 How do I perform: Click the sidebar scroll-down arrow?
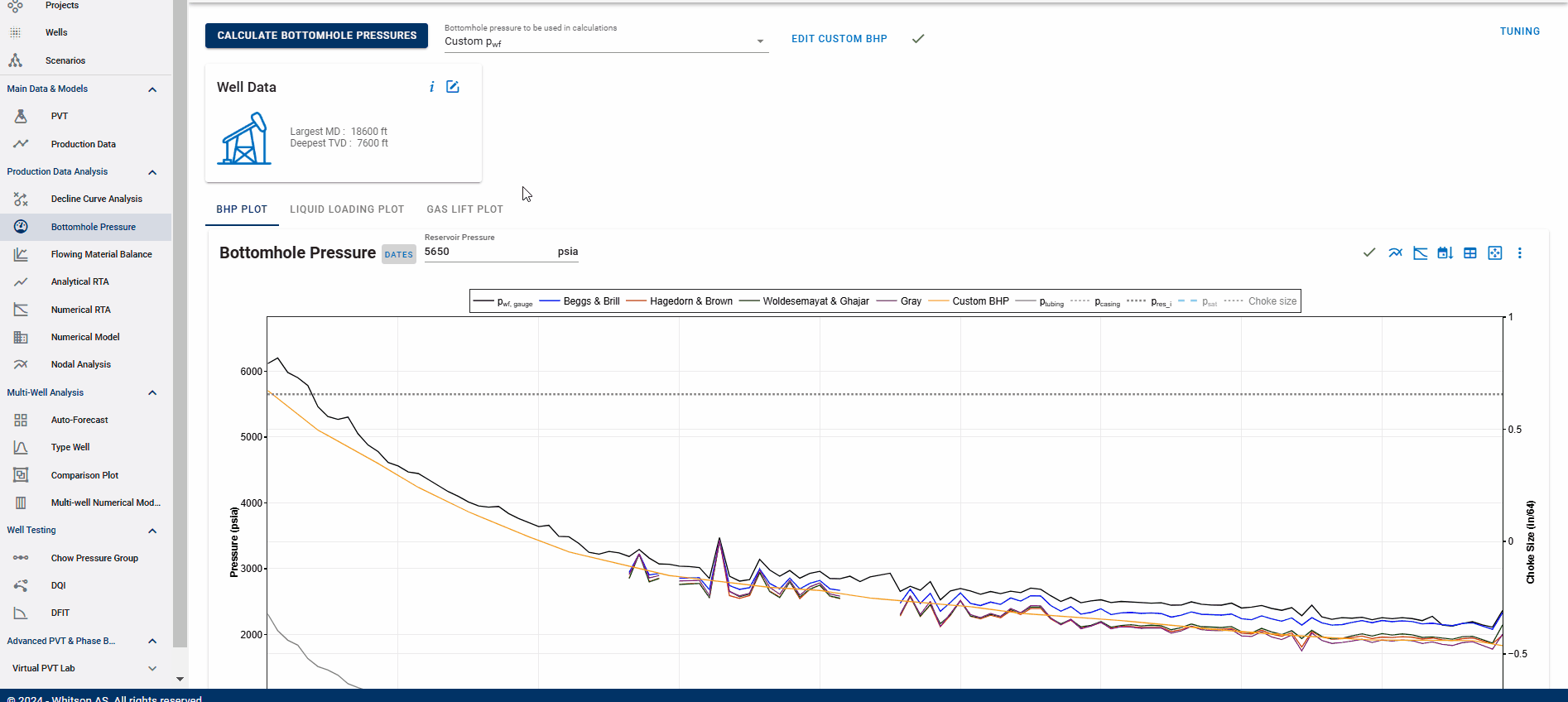pos(180,679)
